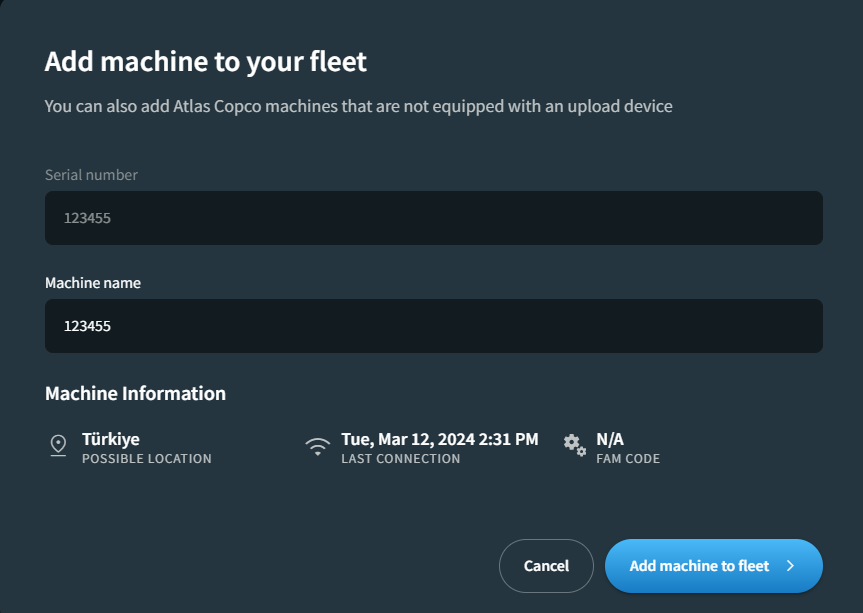Image resolution: width=863 pixels, height=613 pixels.
Task: Click the Serial number label
Action: click(91, 175)
